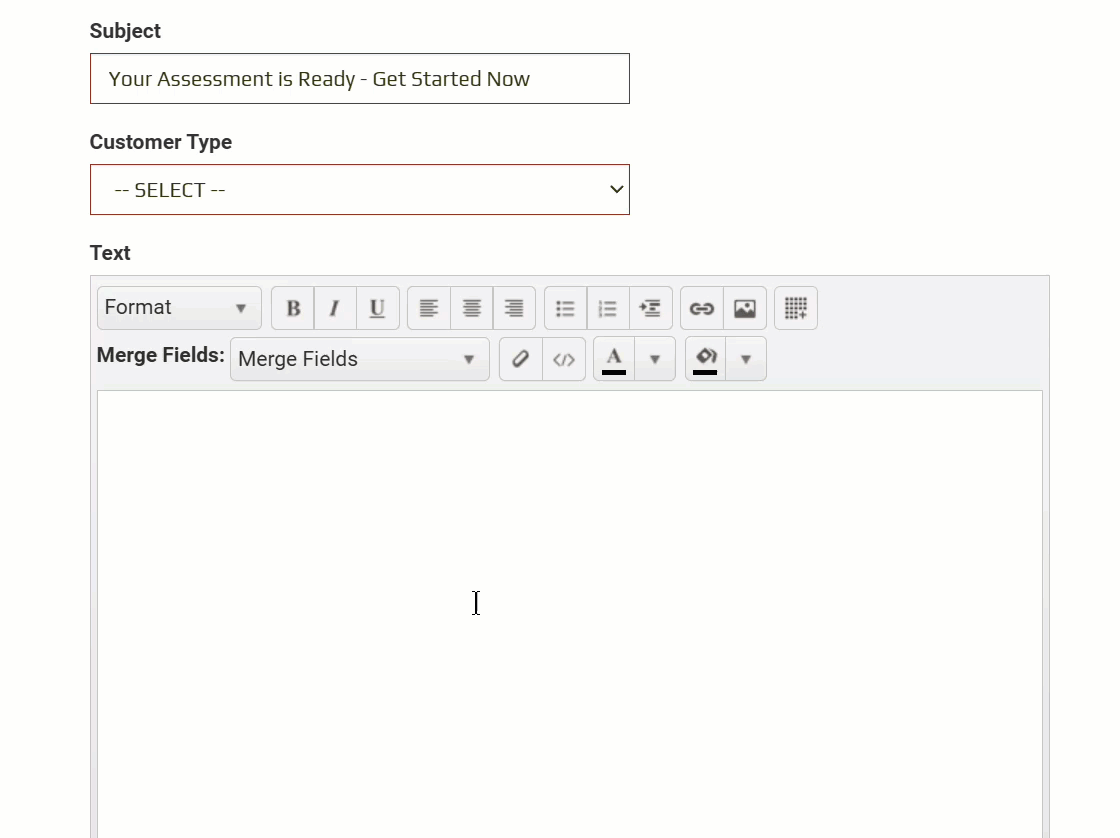The width and height of the screenshot is (1120, 838).
Task: Toggle italic text style
Action: [335, 308]
